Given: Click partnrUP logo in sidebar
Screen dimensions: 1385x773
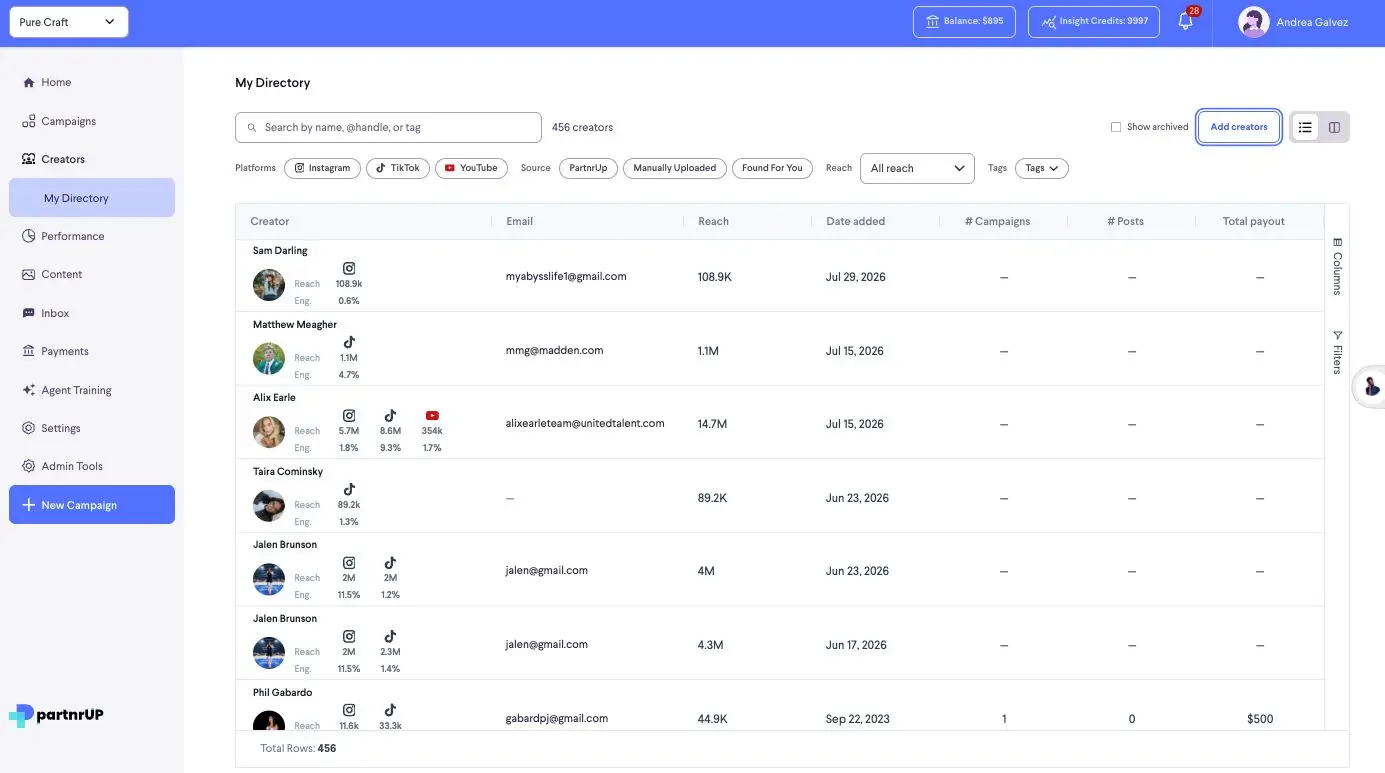Looking at the screenshot, I should pyautogui.click(x=56, y=715).
